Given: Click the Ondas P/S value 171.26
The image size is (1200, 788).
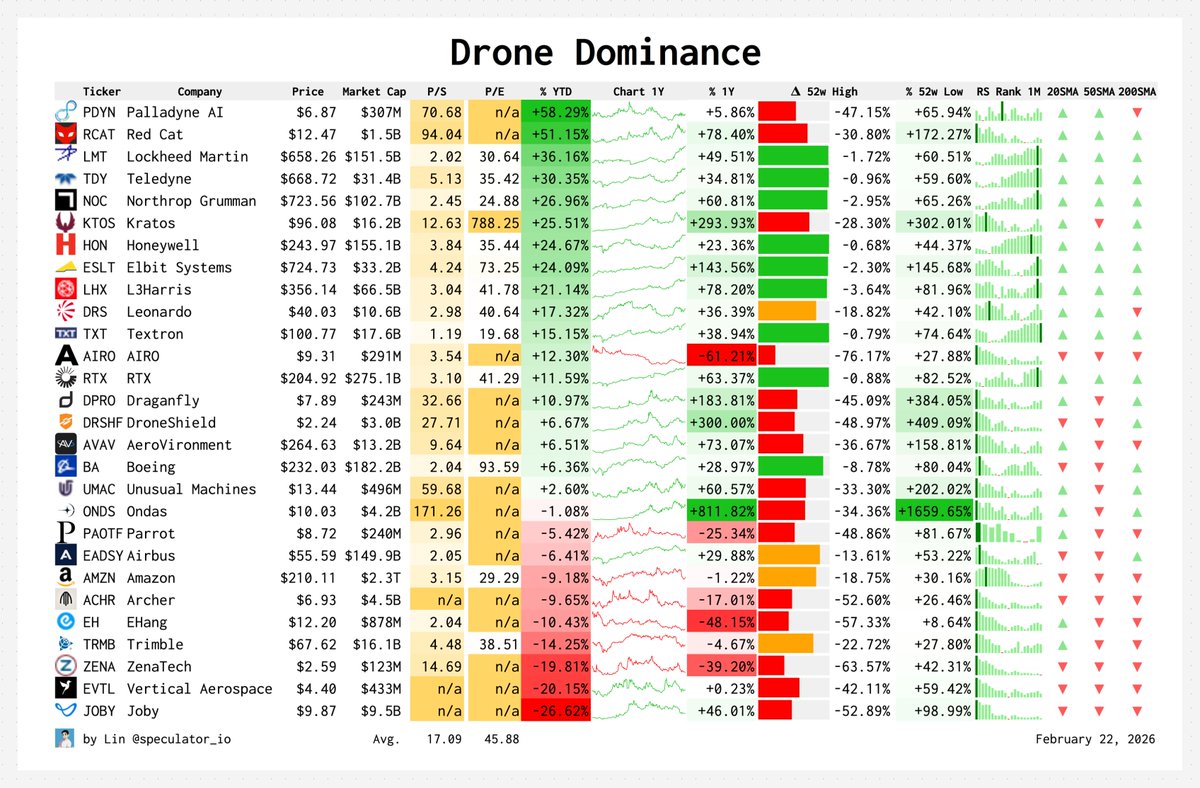Looking at the screenshot, I should click(x=437, y=511).
